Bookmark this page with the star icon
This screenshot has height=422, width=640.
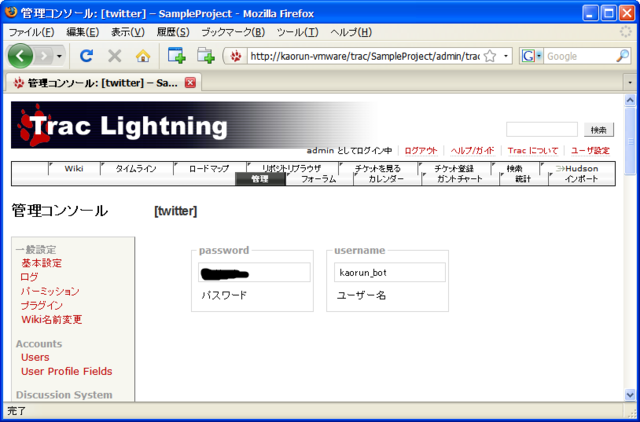pos(490,56)
